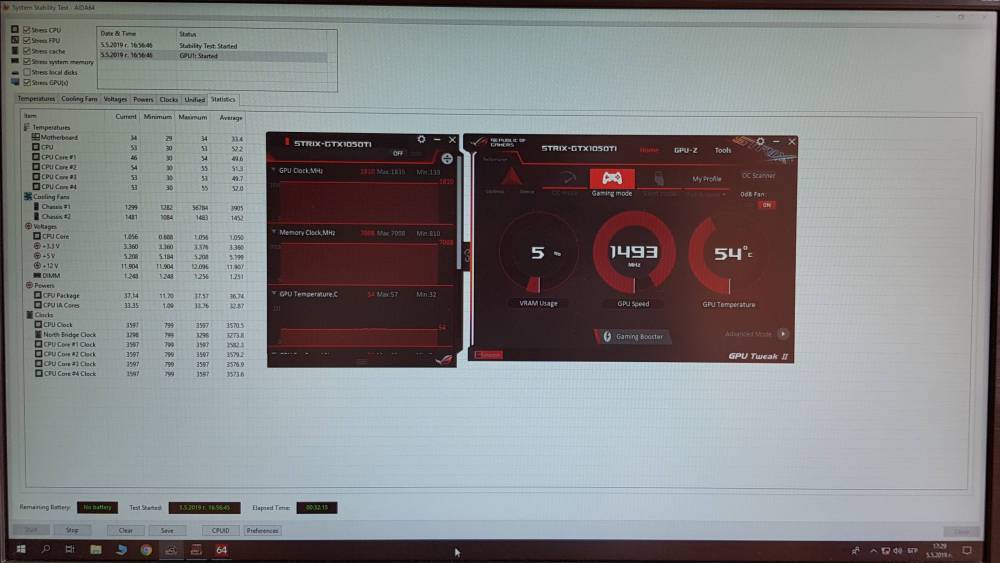Image resolution: width=1000 pixels, height=563 pixels.
Task: Click the Advanced Mode arrow button
Action: click(x=783, y=333)
